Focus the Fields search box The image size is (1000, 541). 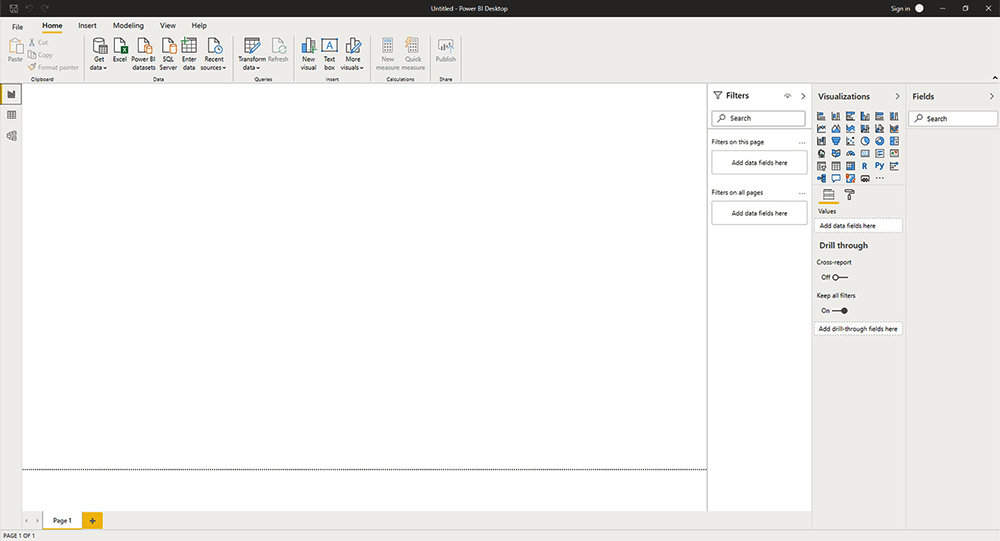point(953,119)
